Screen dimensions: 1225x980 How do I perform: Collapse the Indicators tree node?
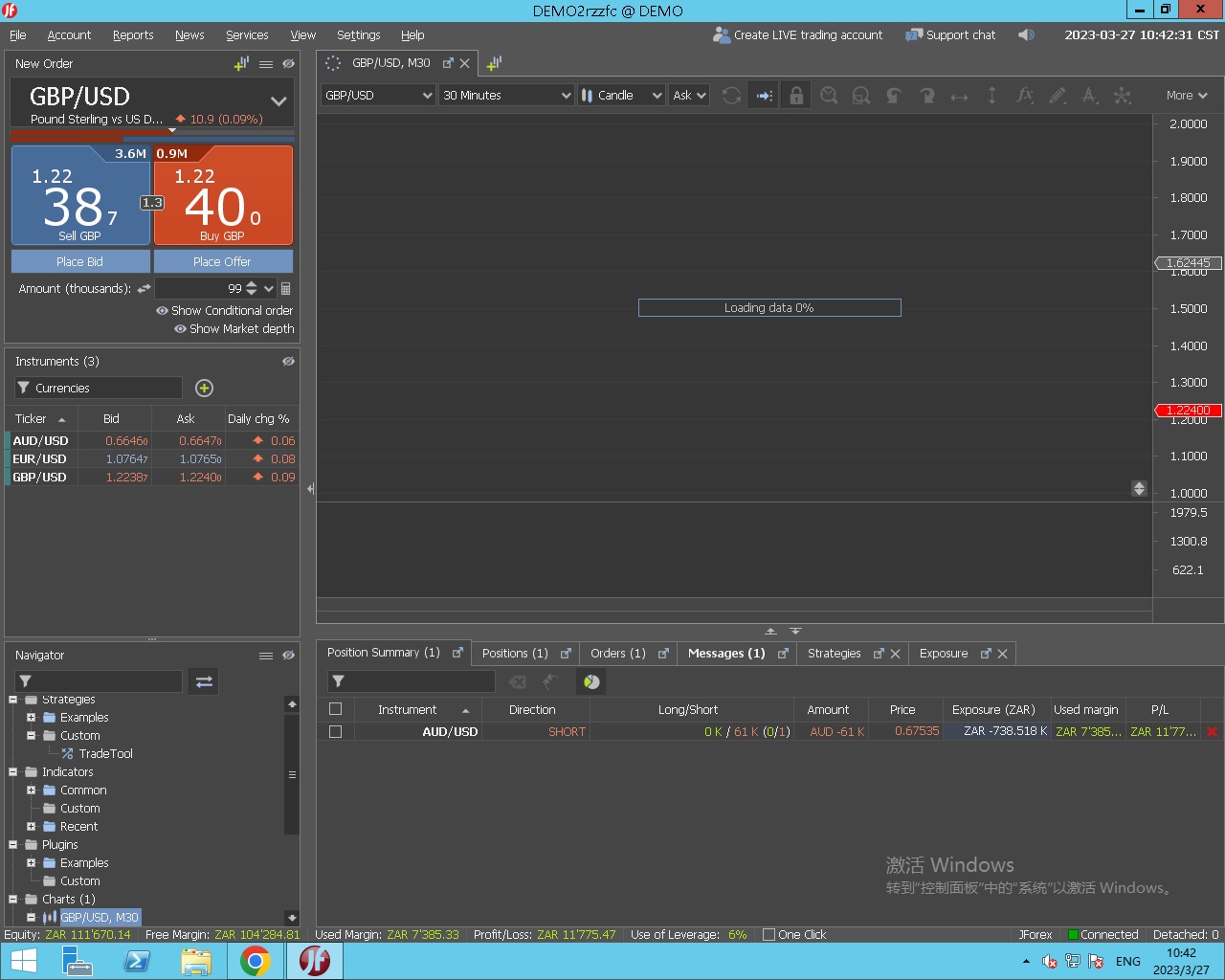12,772
